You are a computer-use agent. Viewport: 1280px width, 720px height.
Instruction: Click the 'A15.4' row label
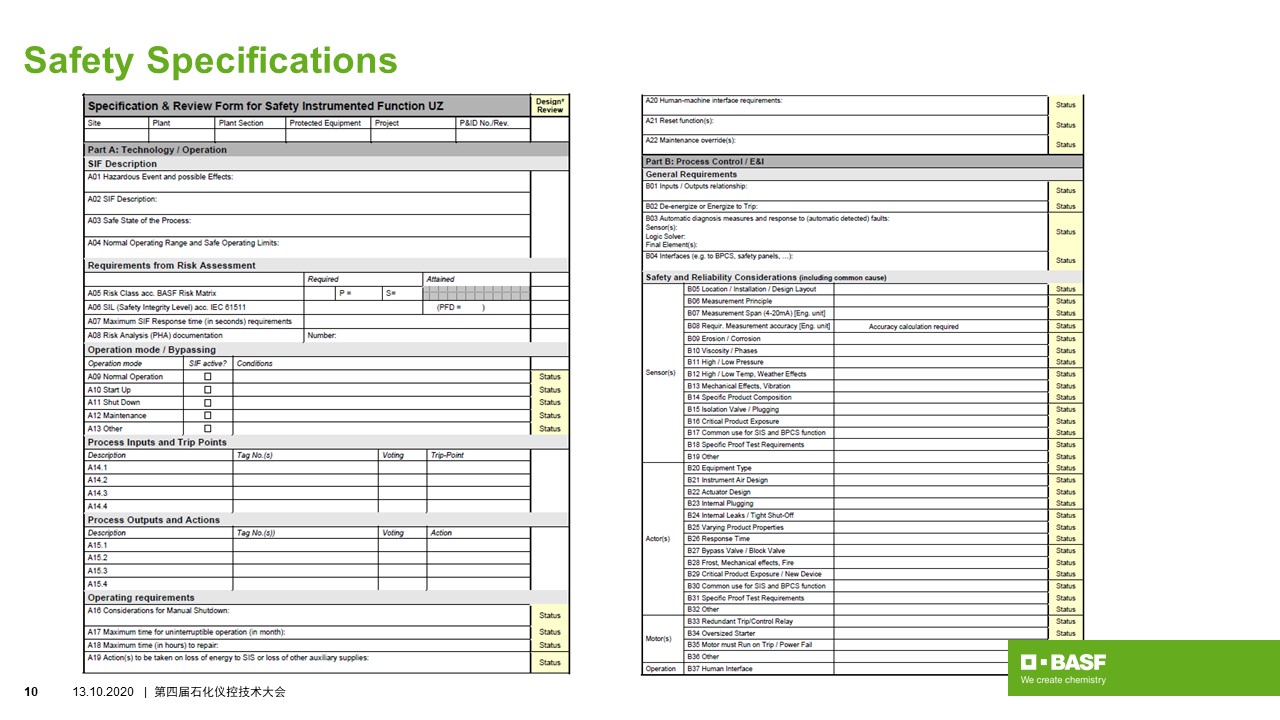pos(97,584)
